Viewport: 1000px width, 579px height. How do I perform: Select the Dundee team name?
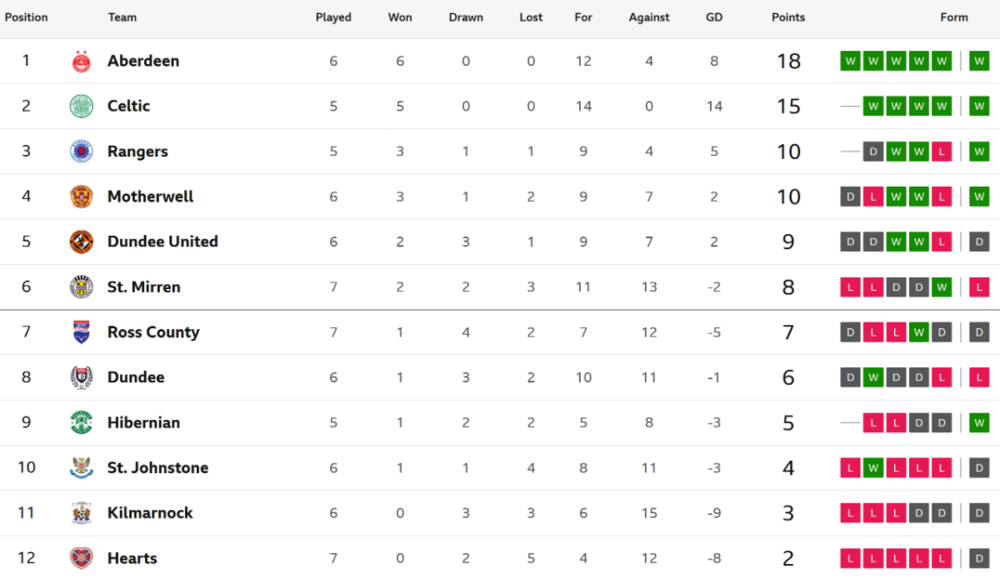coord(136,377)
